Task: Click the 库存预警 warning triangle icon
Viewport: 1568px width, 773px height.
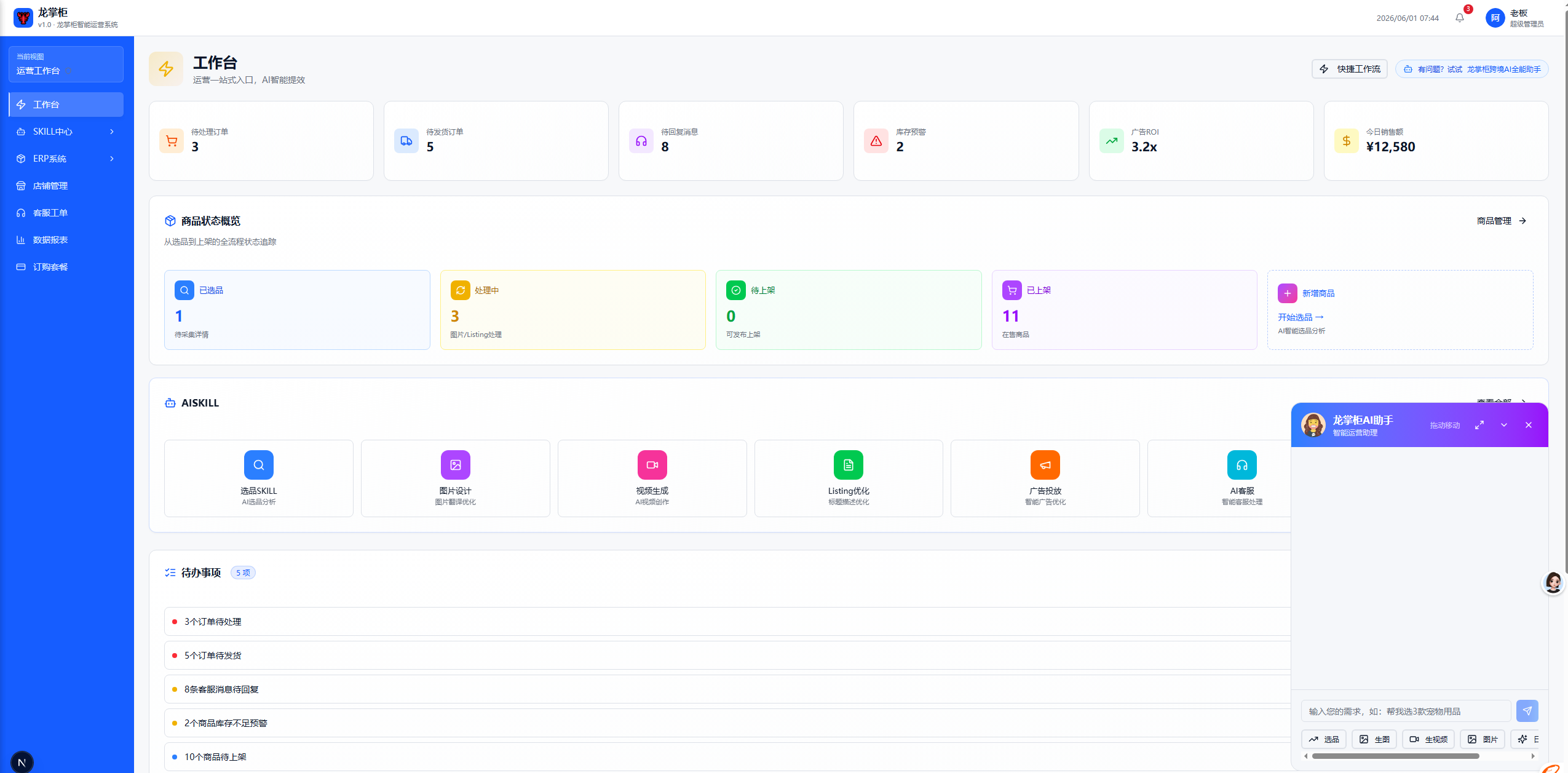Action: pyautogui.click(x=876, y=141)
